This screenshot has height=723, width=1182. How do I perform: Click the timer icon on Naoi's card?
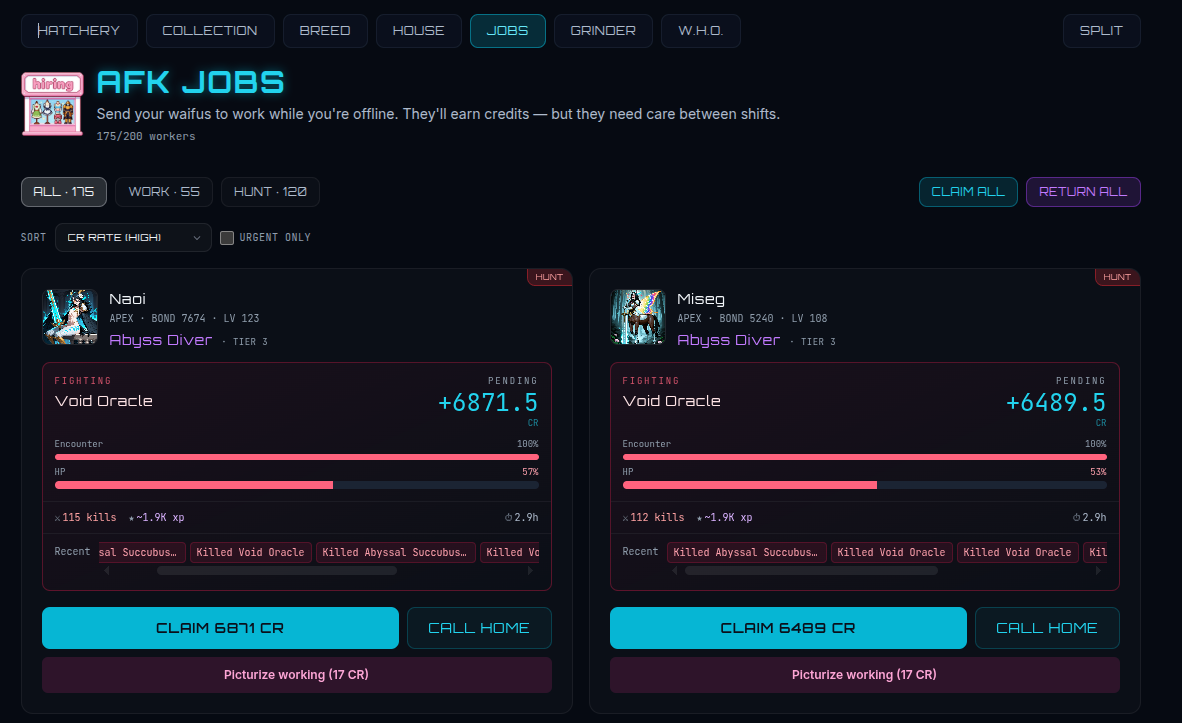pos(508,517)
